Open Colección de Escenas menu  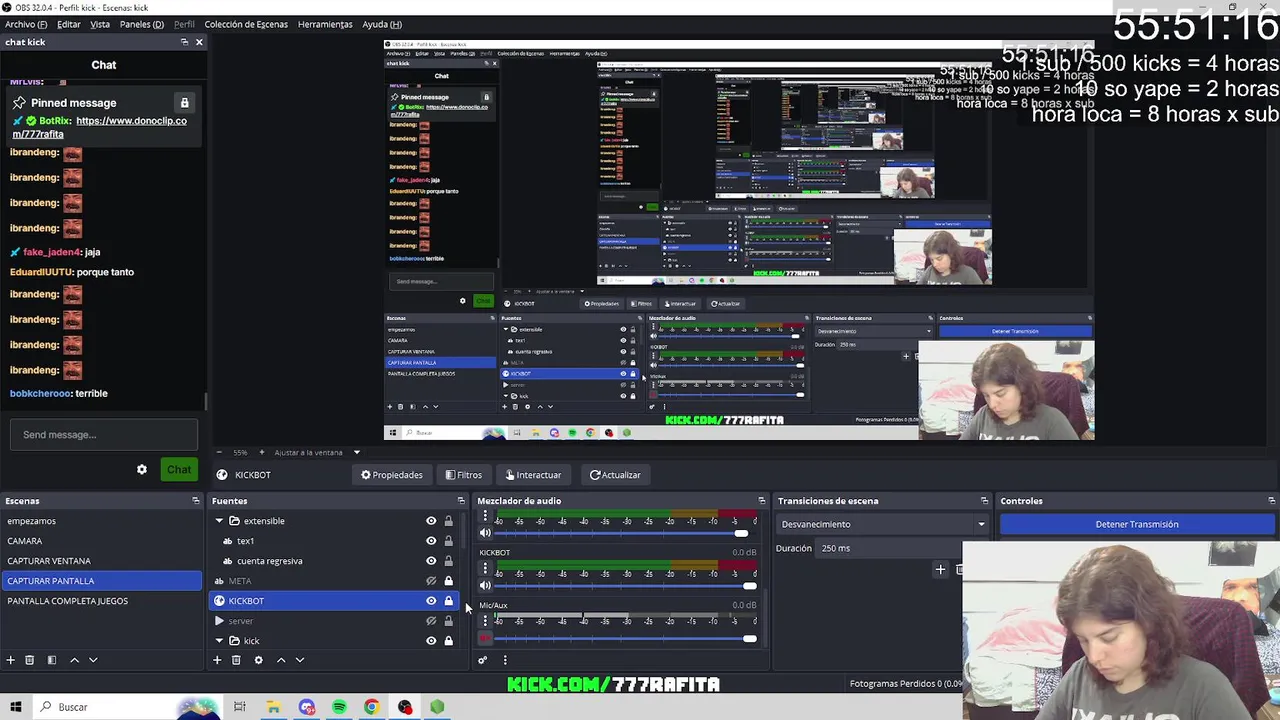tap(246, 24)
